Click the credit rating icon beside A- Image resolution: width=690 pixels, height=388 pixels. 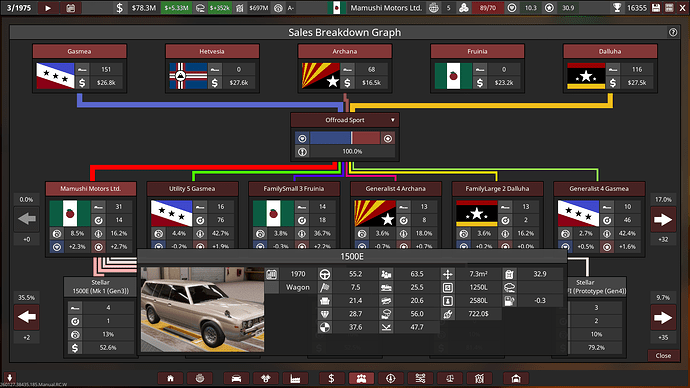coord(278,8)
